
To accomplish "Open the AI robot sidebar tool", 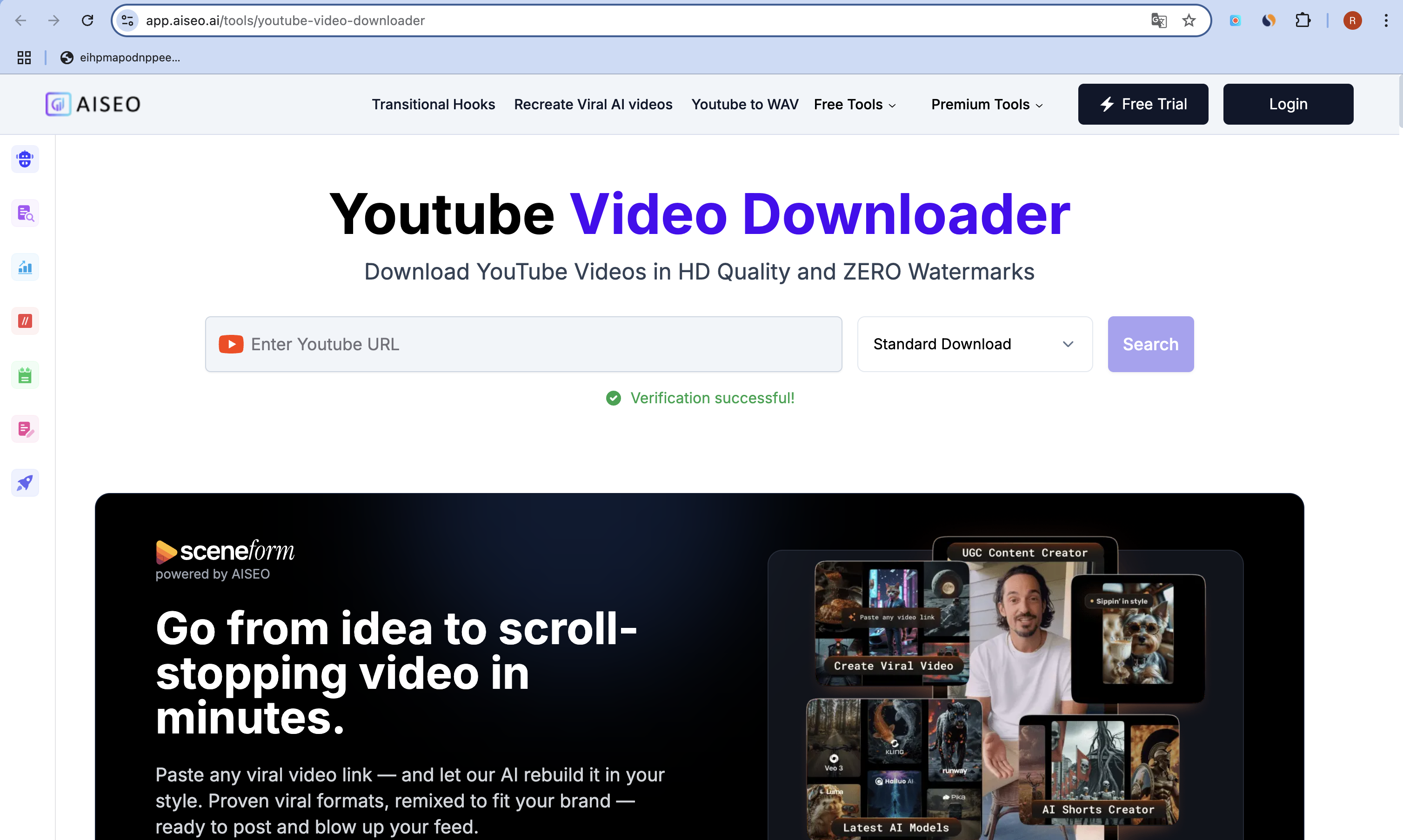I will coord(25,159).
